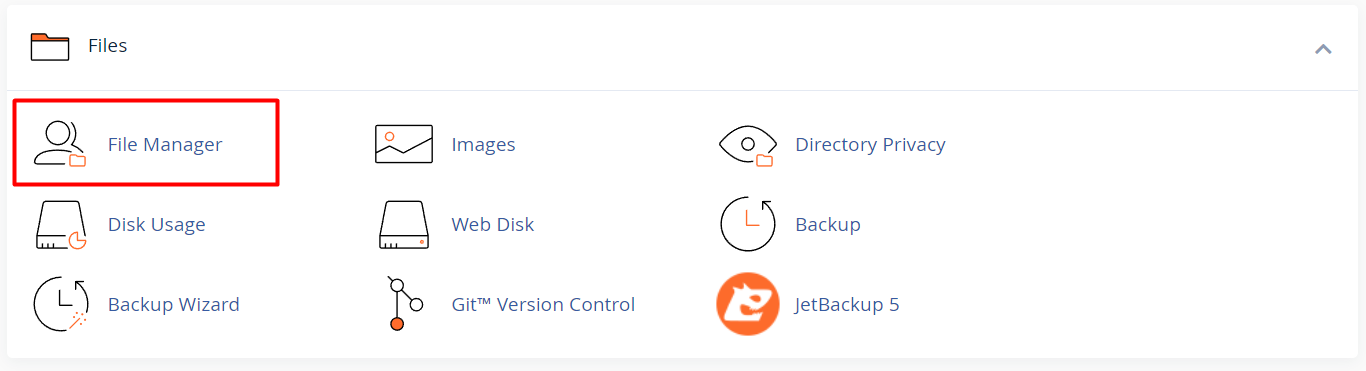This screenshot has height=371, width=1366.
Task: Collapse the Files section chevron
Action: pos(1323,48)
